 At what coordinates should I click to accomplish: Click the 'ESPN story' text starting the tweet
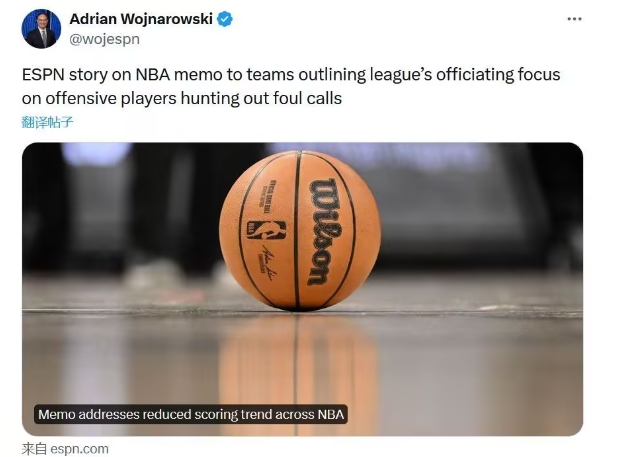click(x=65, y=75)
